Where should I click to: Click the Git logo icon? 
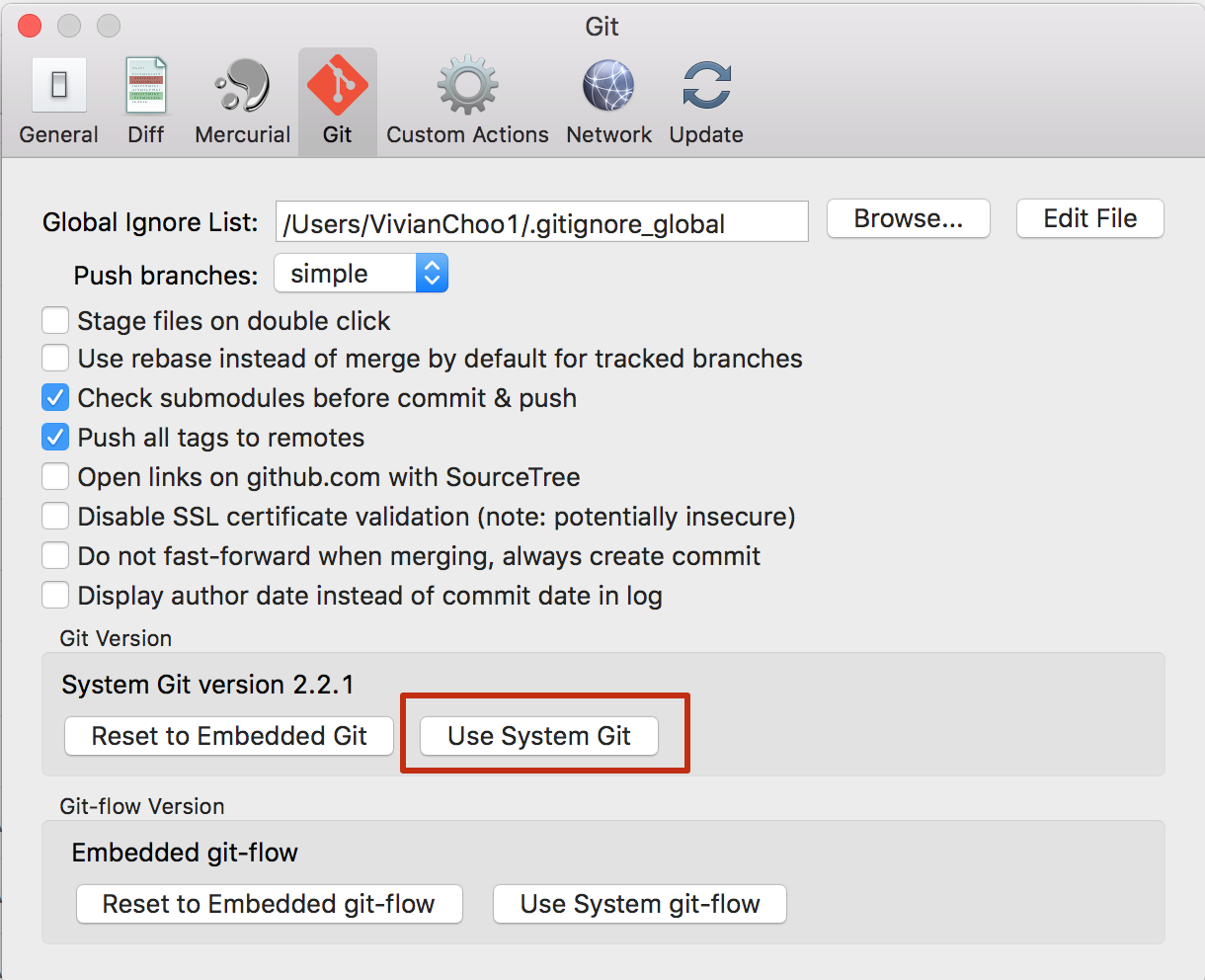(x=336, y=85)
